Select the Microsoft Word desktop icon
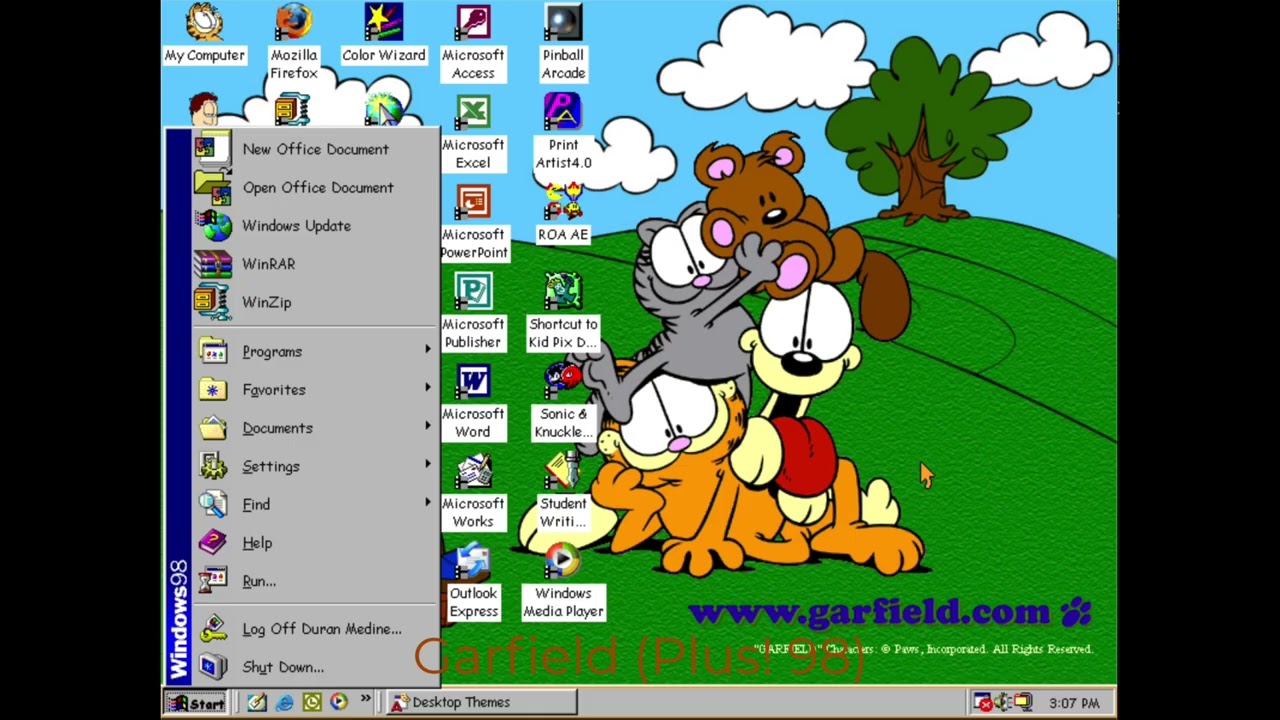 [473, 403]
